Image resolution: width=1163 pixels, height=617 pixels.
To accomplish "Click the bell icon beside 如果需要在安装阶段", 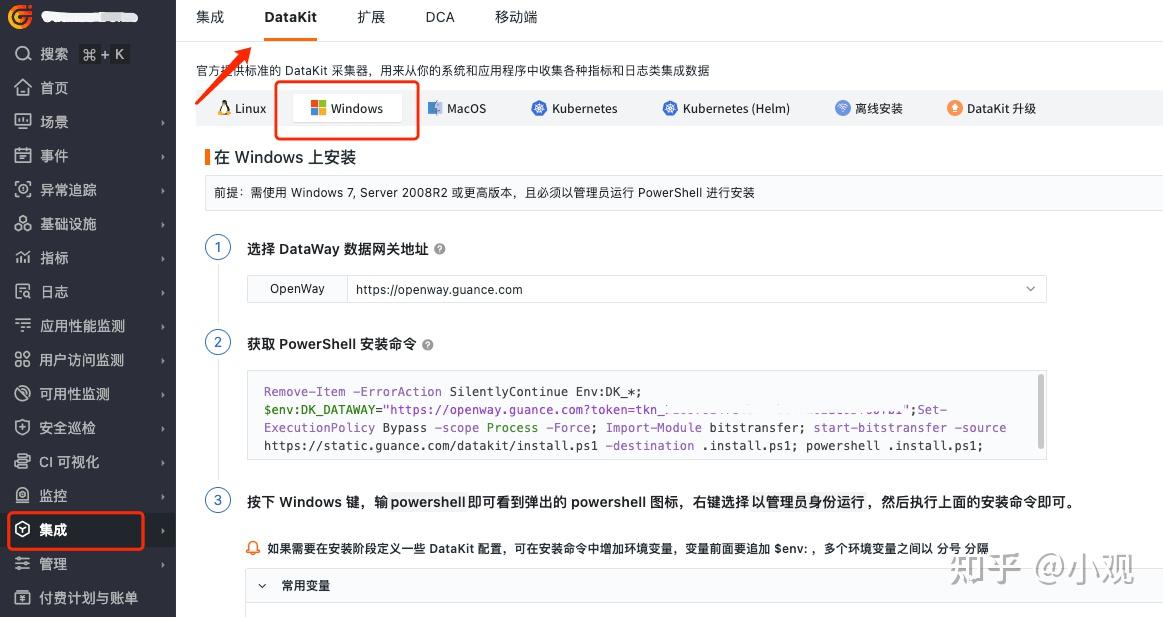I will point(253,548).
